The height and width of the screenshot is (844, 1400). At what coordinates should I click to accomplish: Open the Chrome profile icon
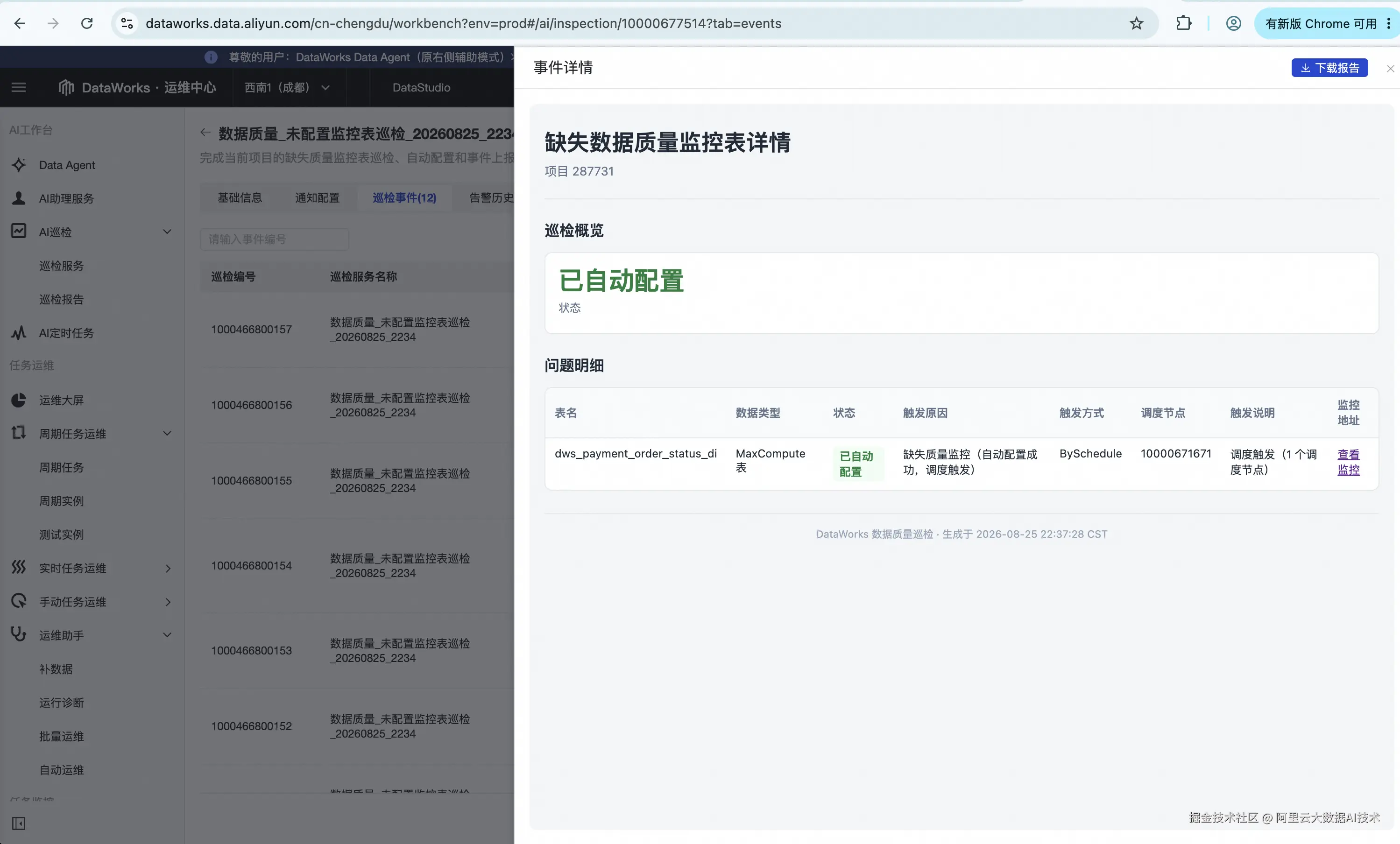point(1234,23)
